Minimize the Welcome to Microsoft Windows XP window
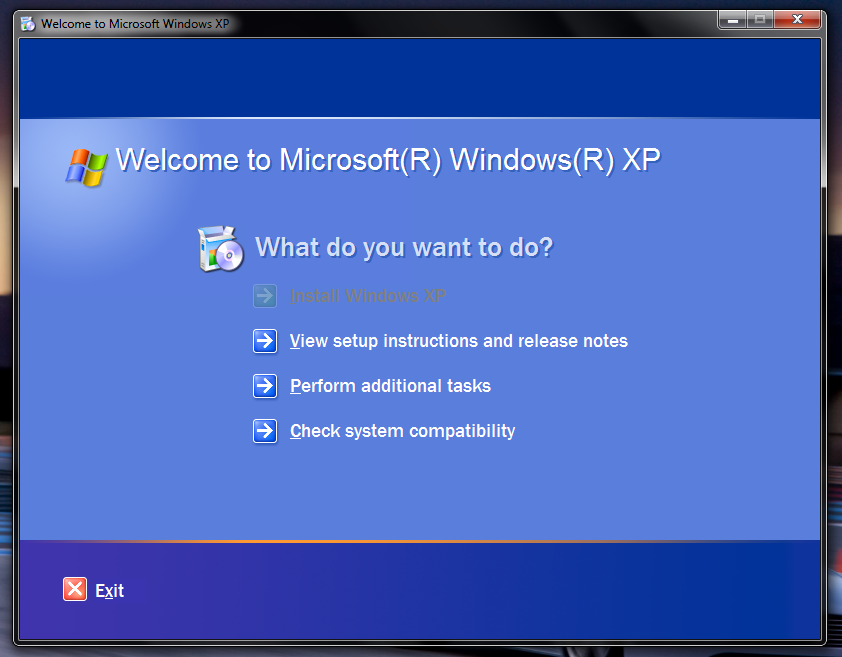Screen dimensions: 842x657 [733, 20]
